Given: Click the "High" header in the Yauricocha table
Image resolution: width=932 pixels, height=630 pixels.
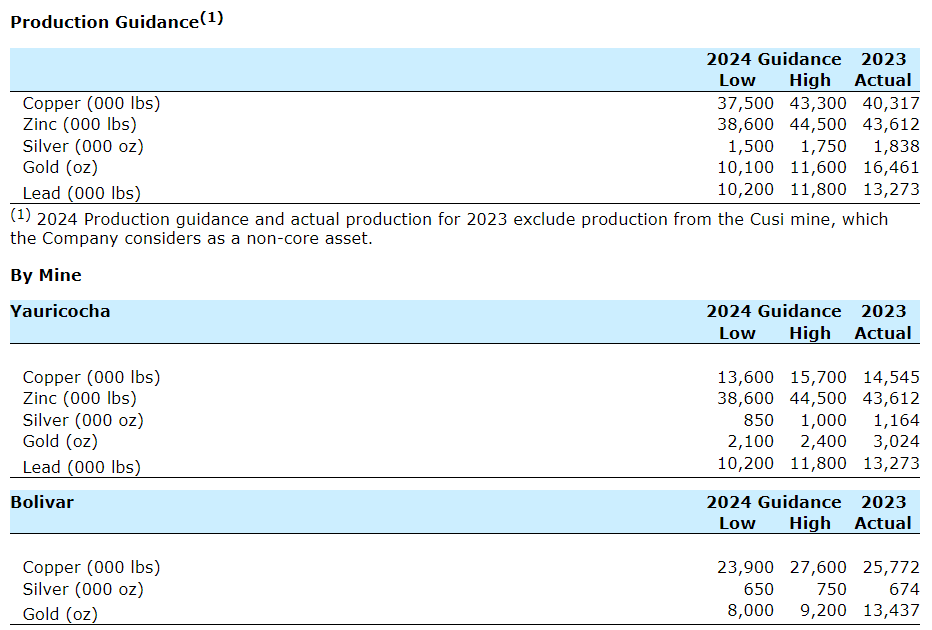Looking at the screenshot, I should (810, 333).
